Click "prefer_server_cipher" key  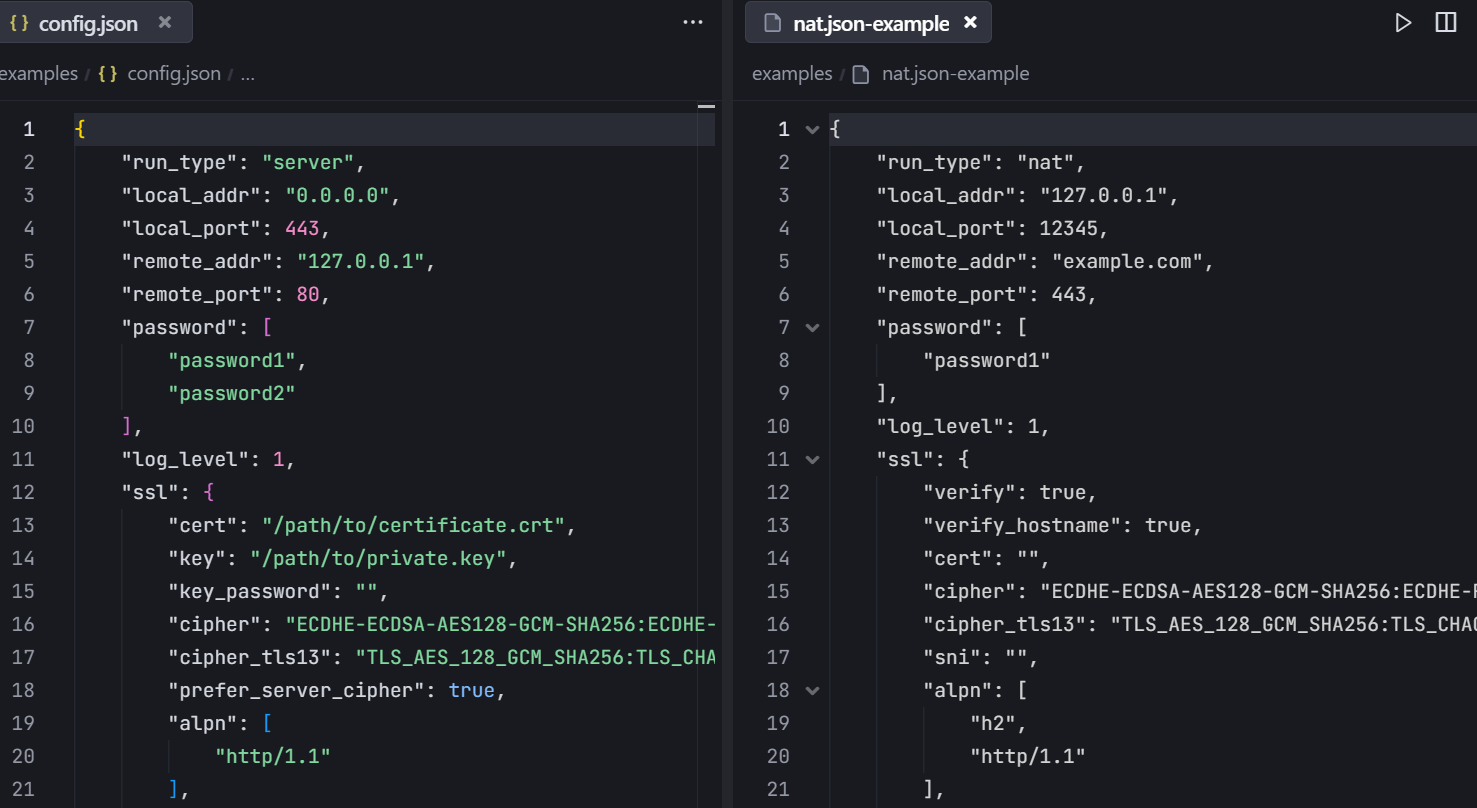297,690
